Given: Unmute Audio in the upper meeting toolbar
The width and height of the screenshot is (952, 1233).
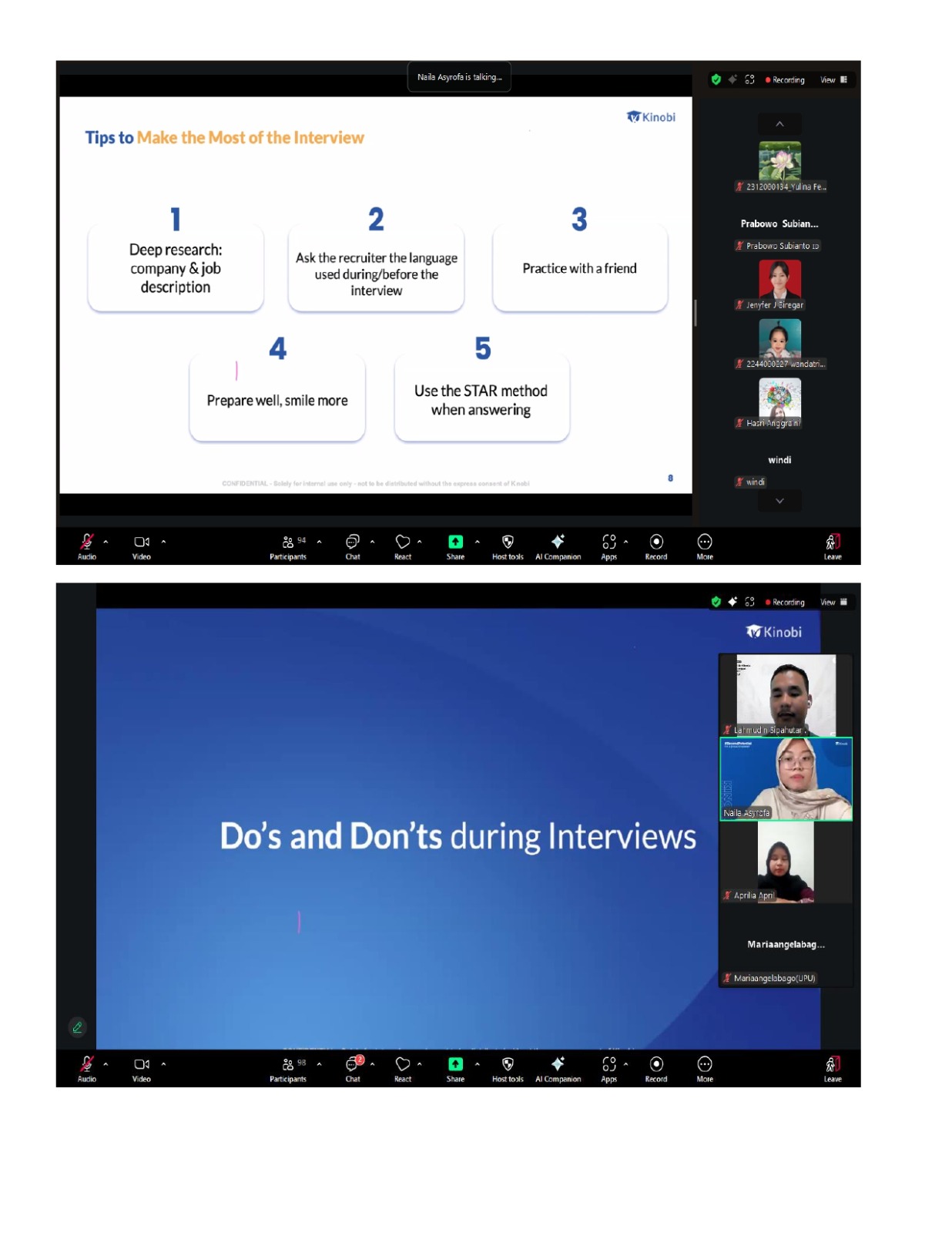Looking at the screenshot, I should coord(87,546).
